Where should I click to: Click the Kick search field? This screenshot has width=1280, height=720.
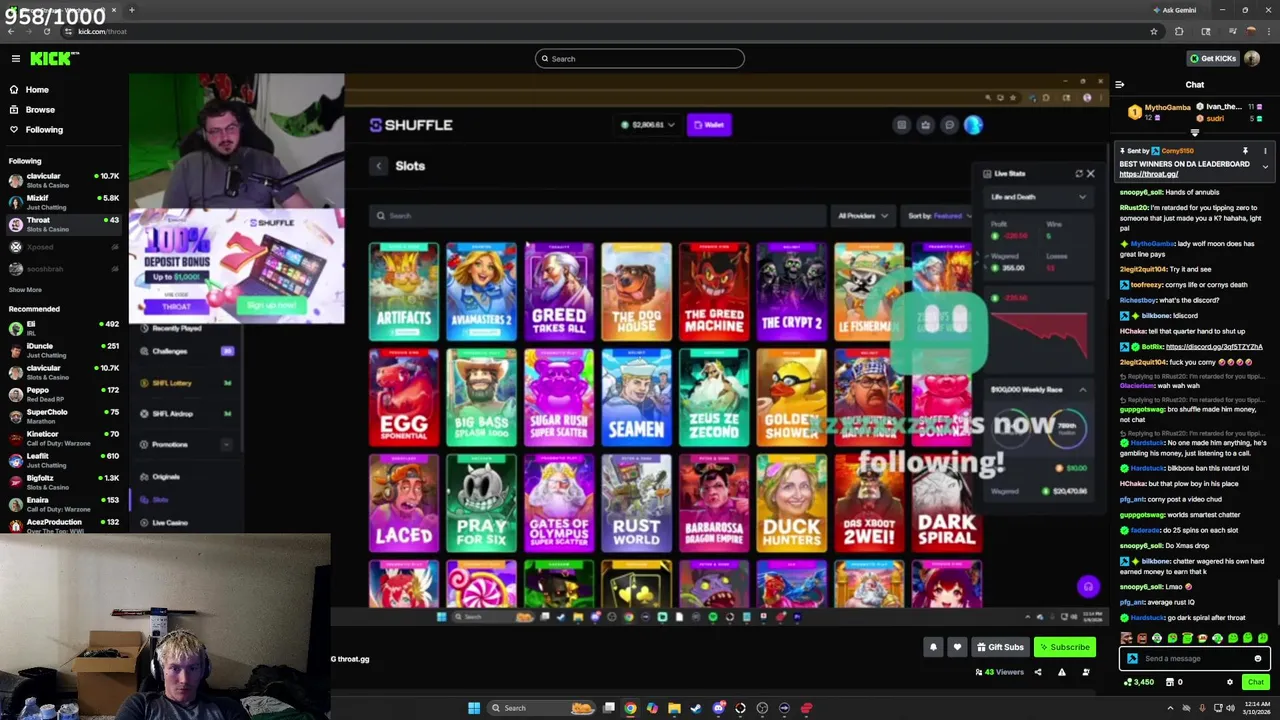[640, 59]
